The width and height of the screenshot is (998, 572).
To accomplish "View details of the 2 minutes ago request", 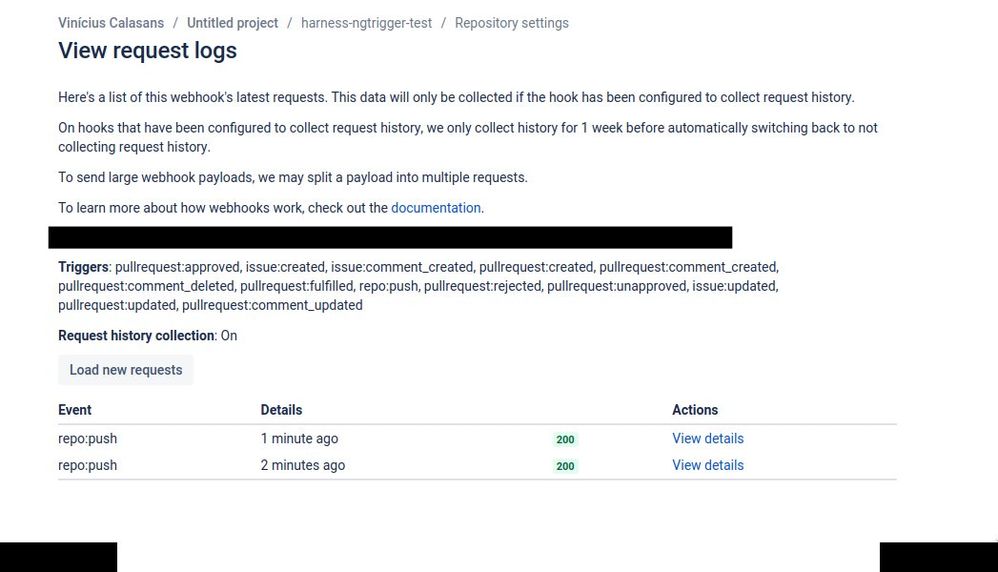I will point(708,465).
